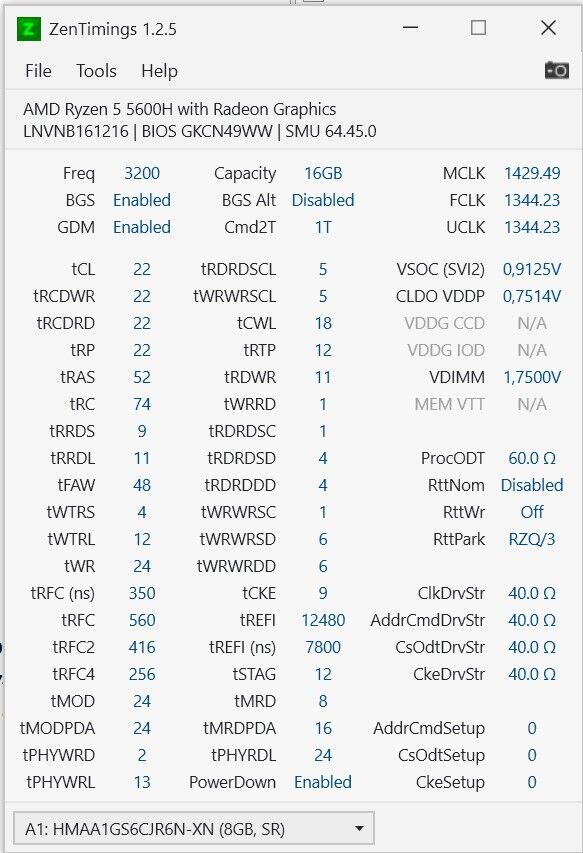Open the Help menu
Viewport: 583px width, 853px height.
pos(159,71)
